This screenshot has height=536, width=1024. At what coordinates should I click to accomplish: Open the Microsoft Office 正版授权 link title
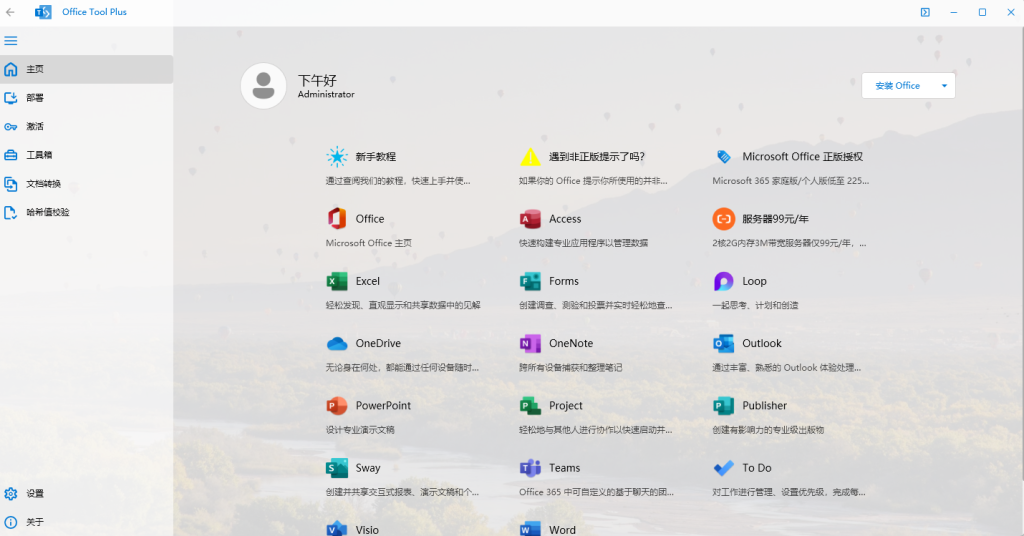(x=803, y=157)
